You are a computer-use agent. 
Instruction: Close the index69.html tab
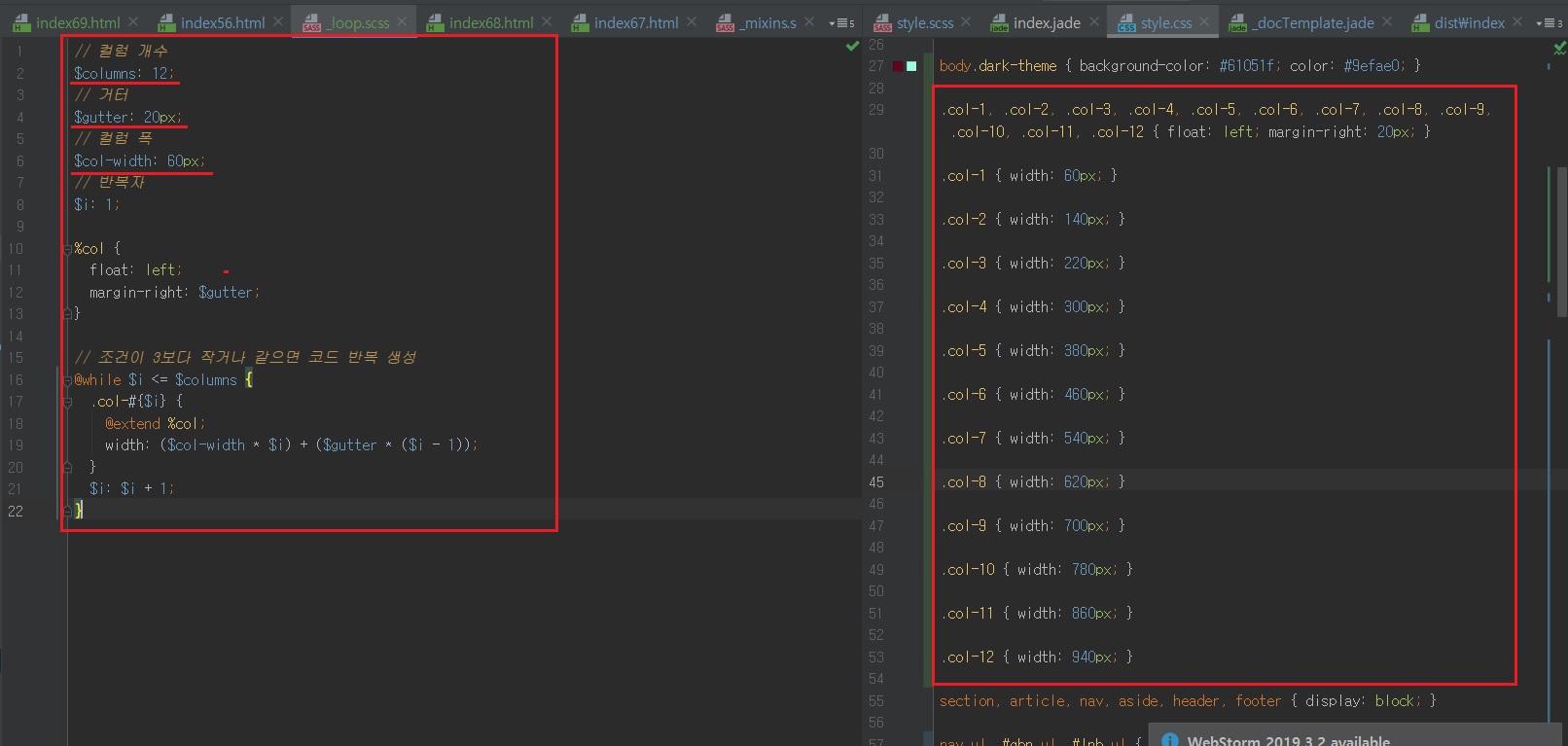click(x=133, y=21)
